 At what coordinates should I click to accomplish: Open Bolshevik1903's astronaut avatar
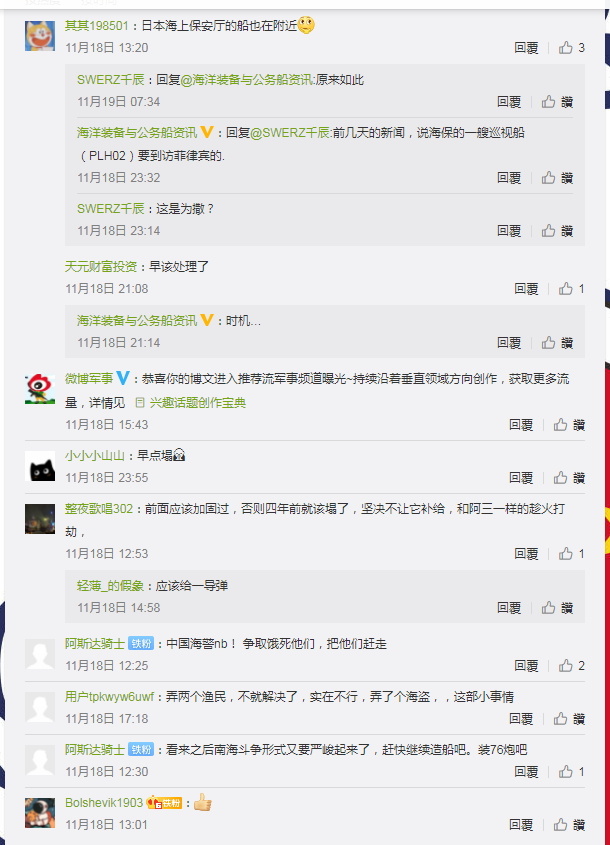[x=40, y=813]
